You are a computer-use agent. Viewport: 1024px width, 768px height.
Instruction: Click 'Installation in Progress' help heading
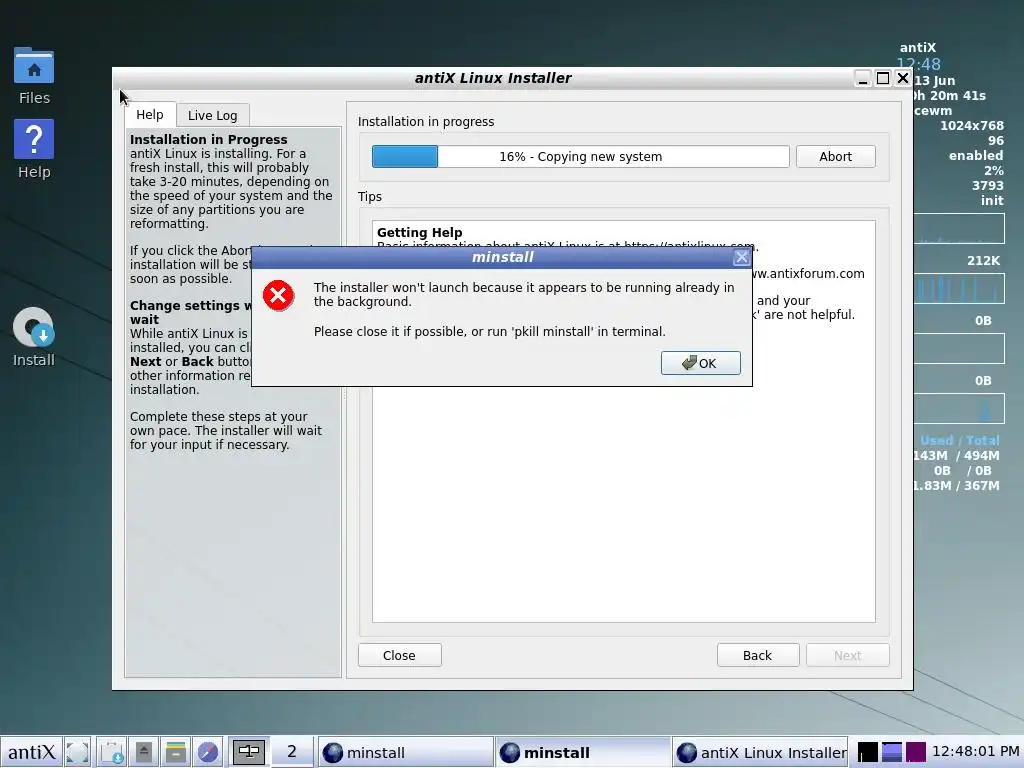click(208, 139)
